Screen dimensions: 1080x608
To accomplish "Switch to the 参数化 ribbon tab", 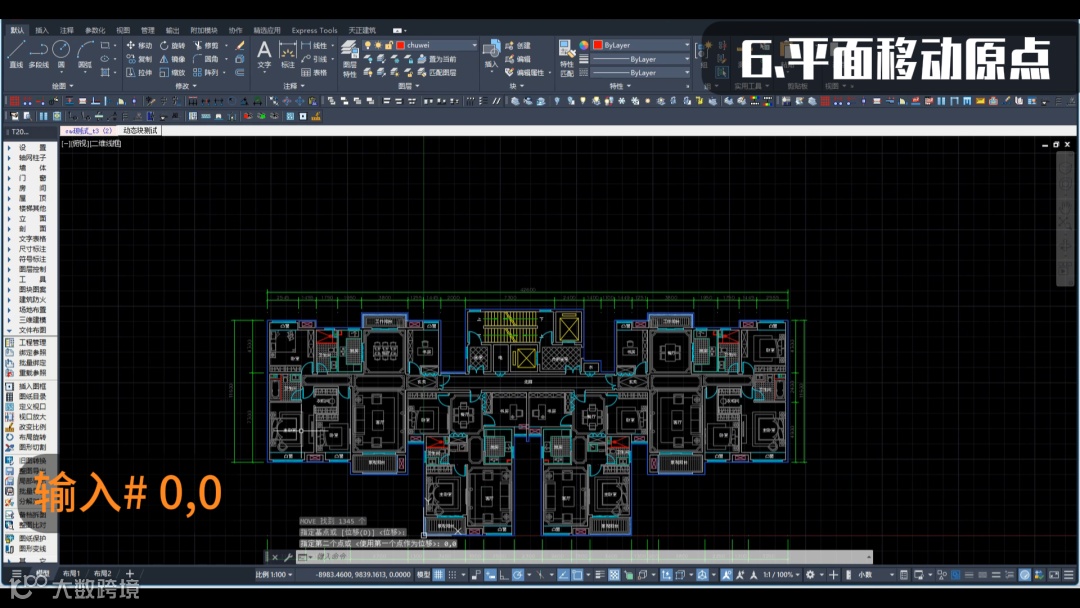I will pos(95,30).
